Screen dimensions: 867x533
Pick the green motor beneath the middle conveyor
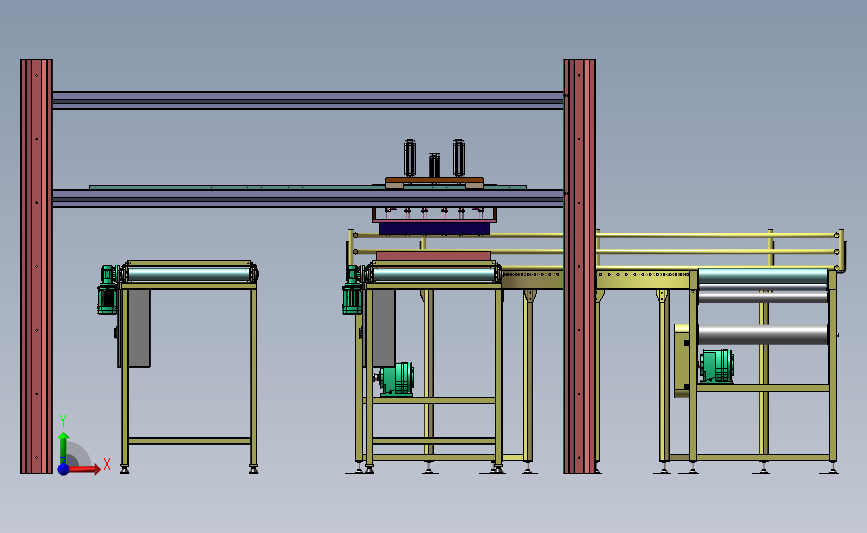point(395,379)
